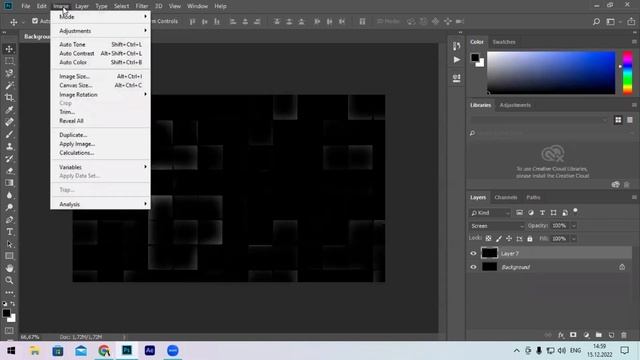Select the Gradient tool
640x360 pixels.
(9, 183)
